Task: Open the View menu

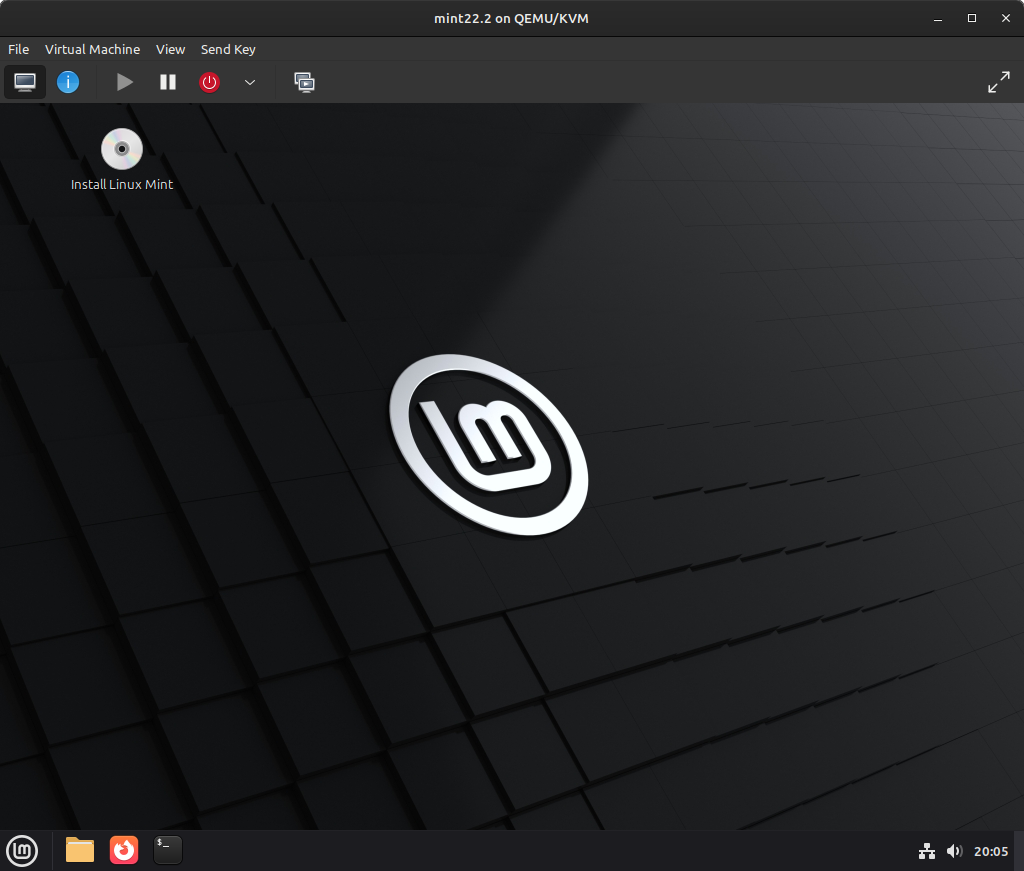Action: [170, 50]
